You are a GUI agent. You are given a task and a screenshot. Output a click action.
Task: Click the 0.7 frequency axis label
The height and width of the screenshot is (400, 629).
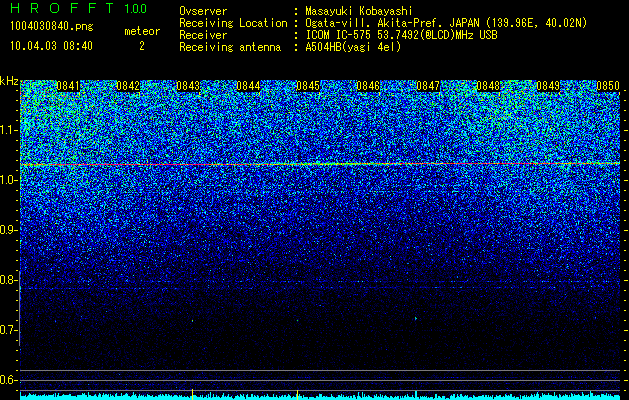click(9, 330)
